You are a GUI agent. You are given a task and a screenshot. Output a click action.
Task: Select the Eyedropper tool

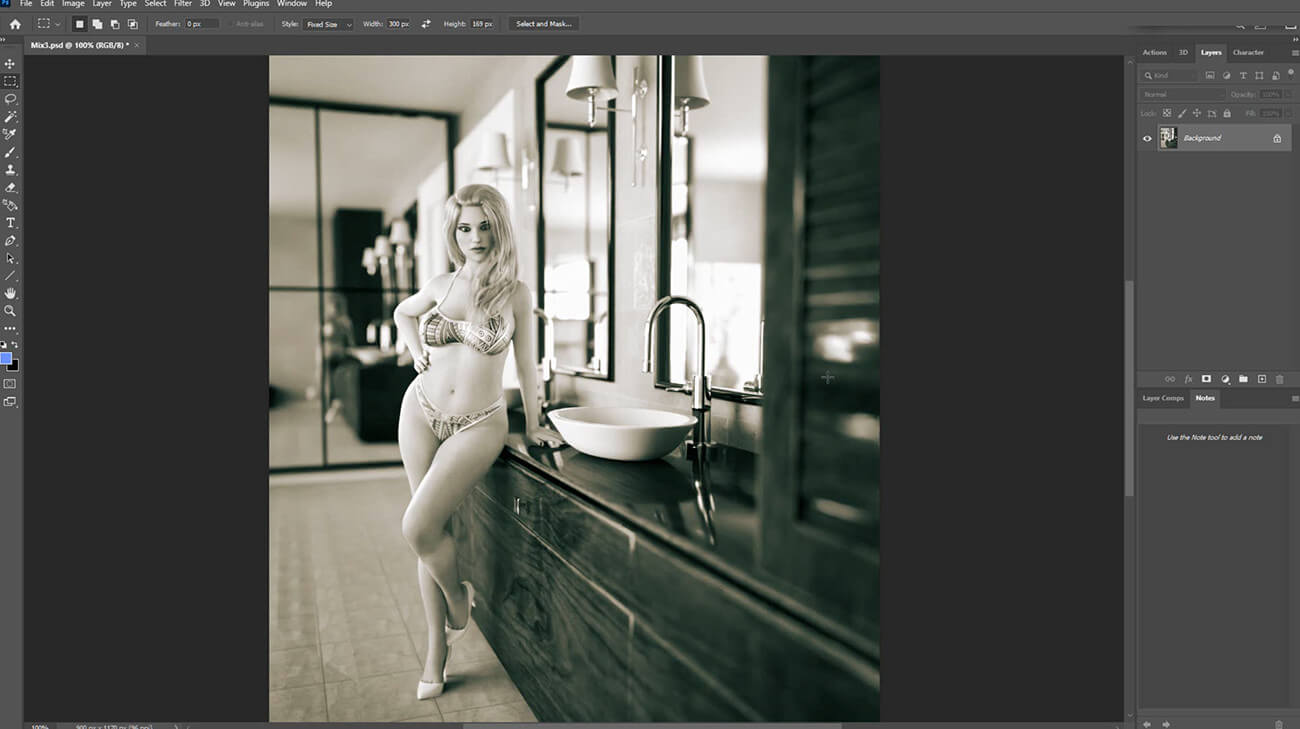click(10, 134)
